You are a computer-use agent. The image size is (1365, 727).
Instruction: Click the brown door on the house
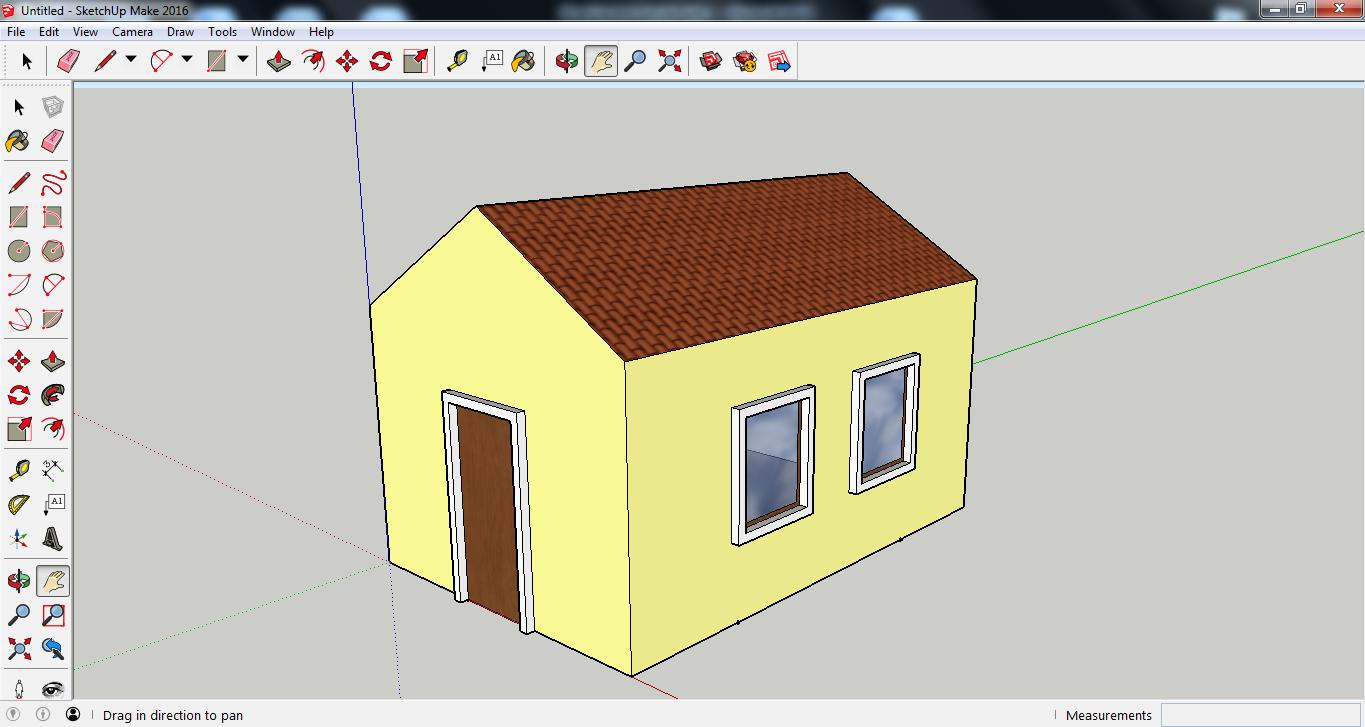(490, 515)
